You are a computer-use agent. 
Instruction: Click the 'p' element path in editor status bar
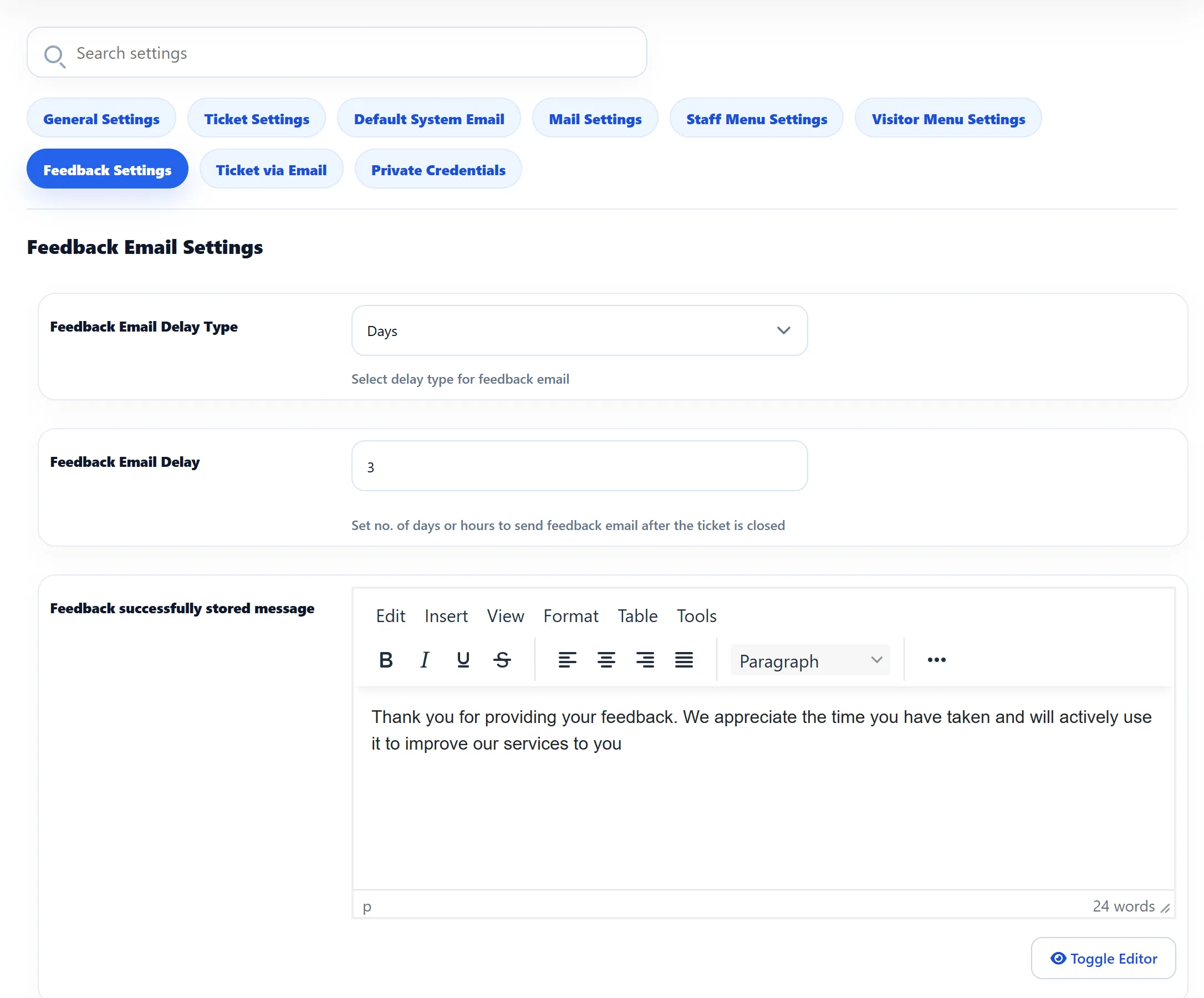pos(367,907)
